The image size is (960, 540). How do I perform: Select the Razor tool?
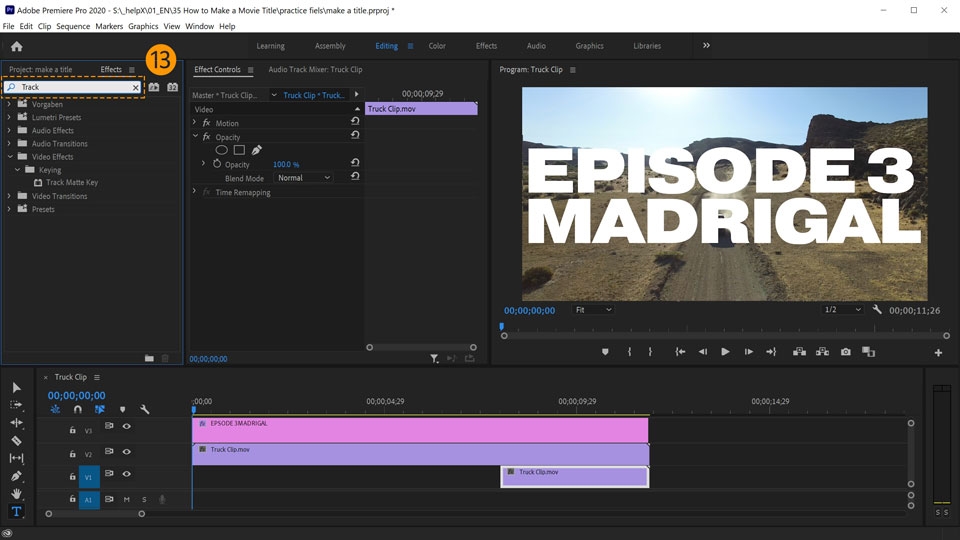16,440
